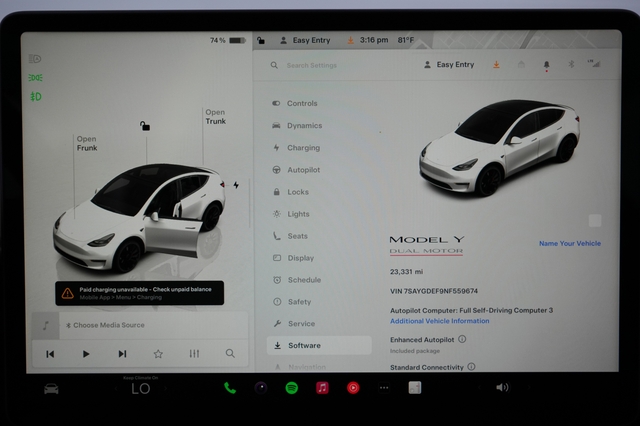The width and height of the screenshot is (640, 426).
Task: Tap the orange download icon in status bar
Action: (x=350, y=40)
